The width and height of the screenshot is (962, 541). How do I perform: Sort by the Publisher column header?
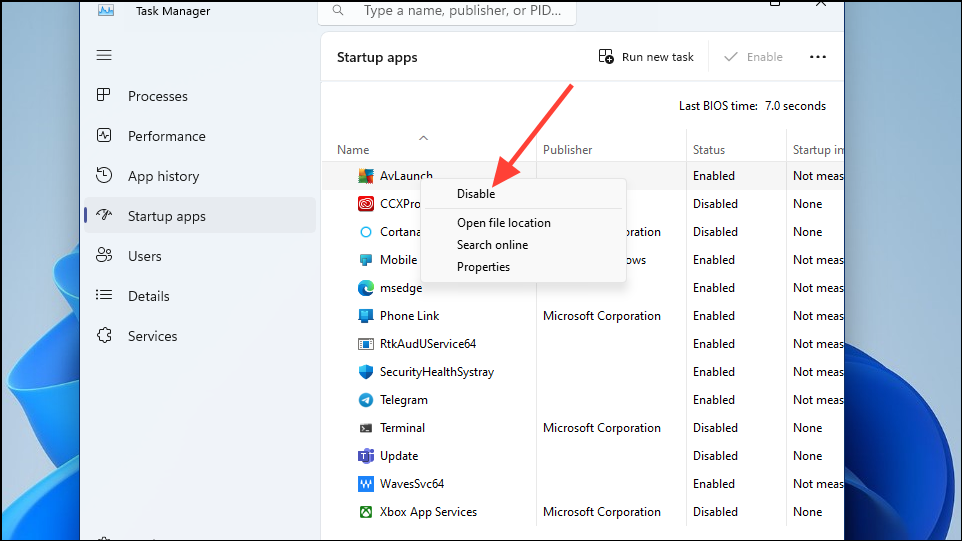568,150
